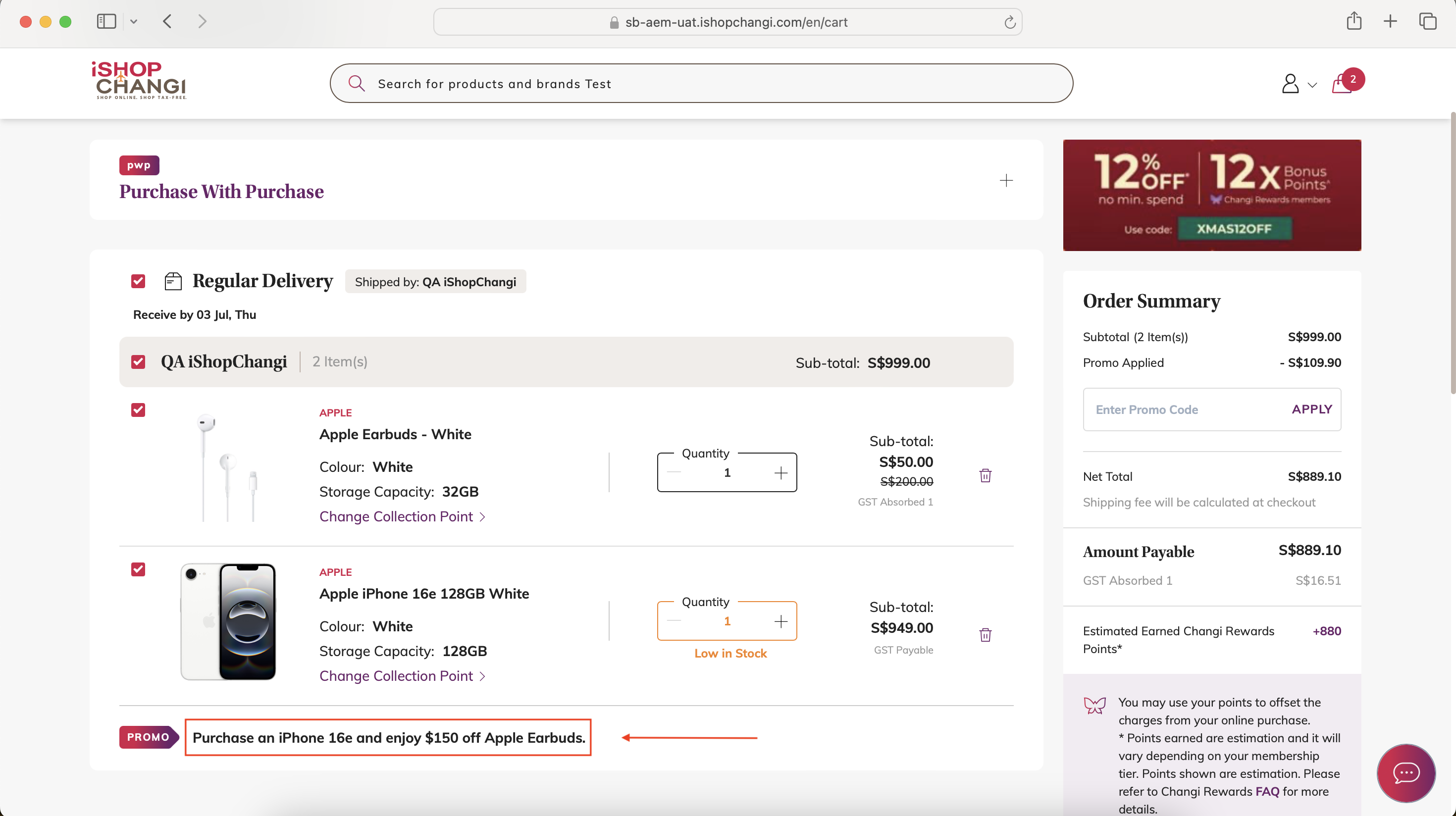Click the 'Low in Stock' label

point(730,653)
